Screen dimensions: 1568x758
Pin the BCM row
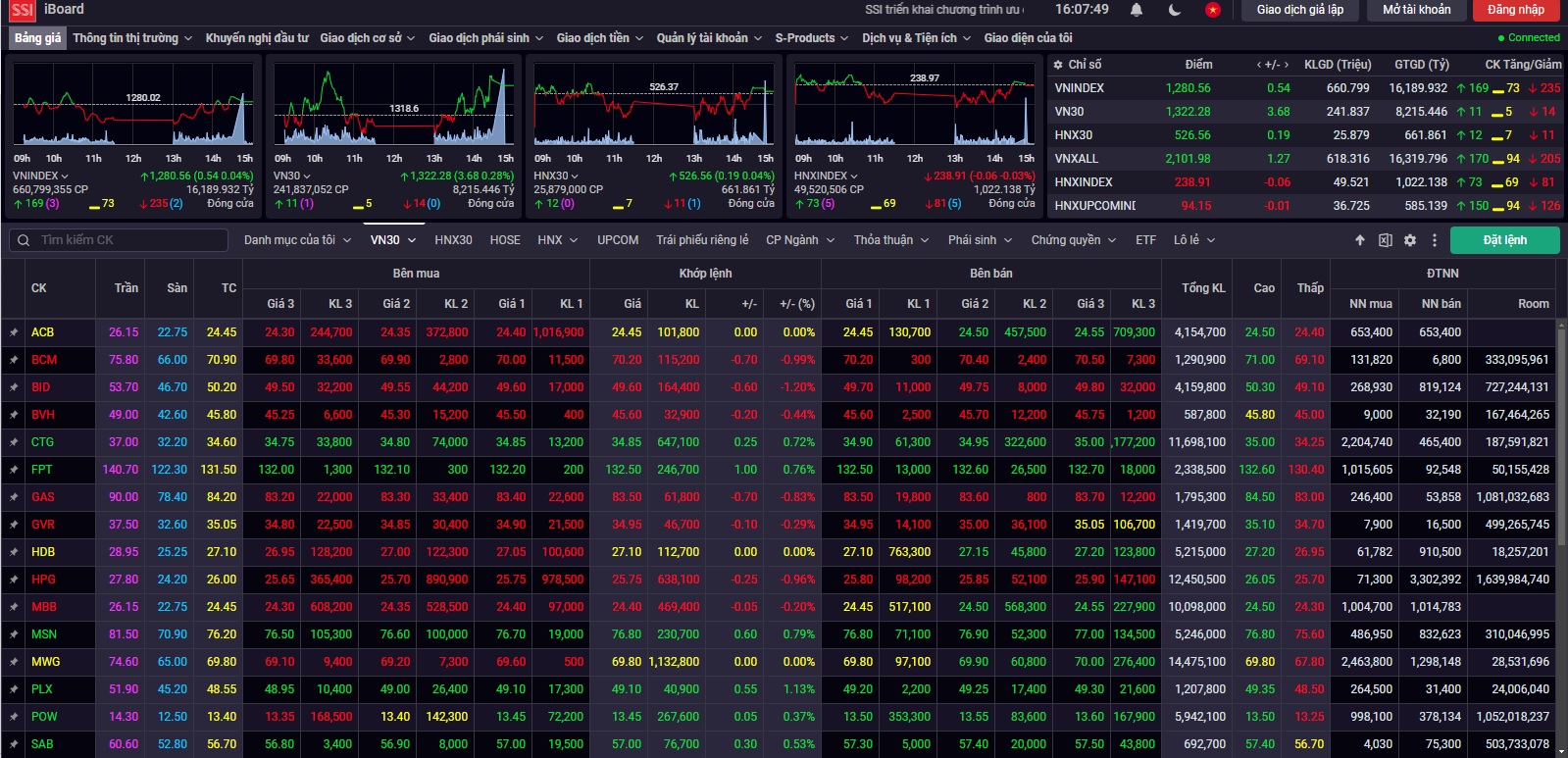14,360
